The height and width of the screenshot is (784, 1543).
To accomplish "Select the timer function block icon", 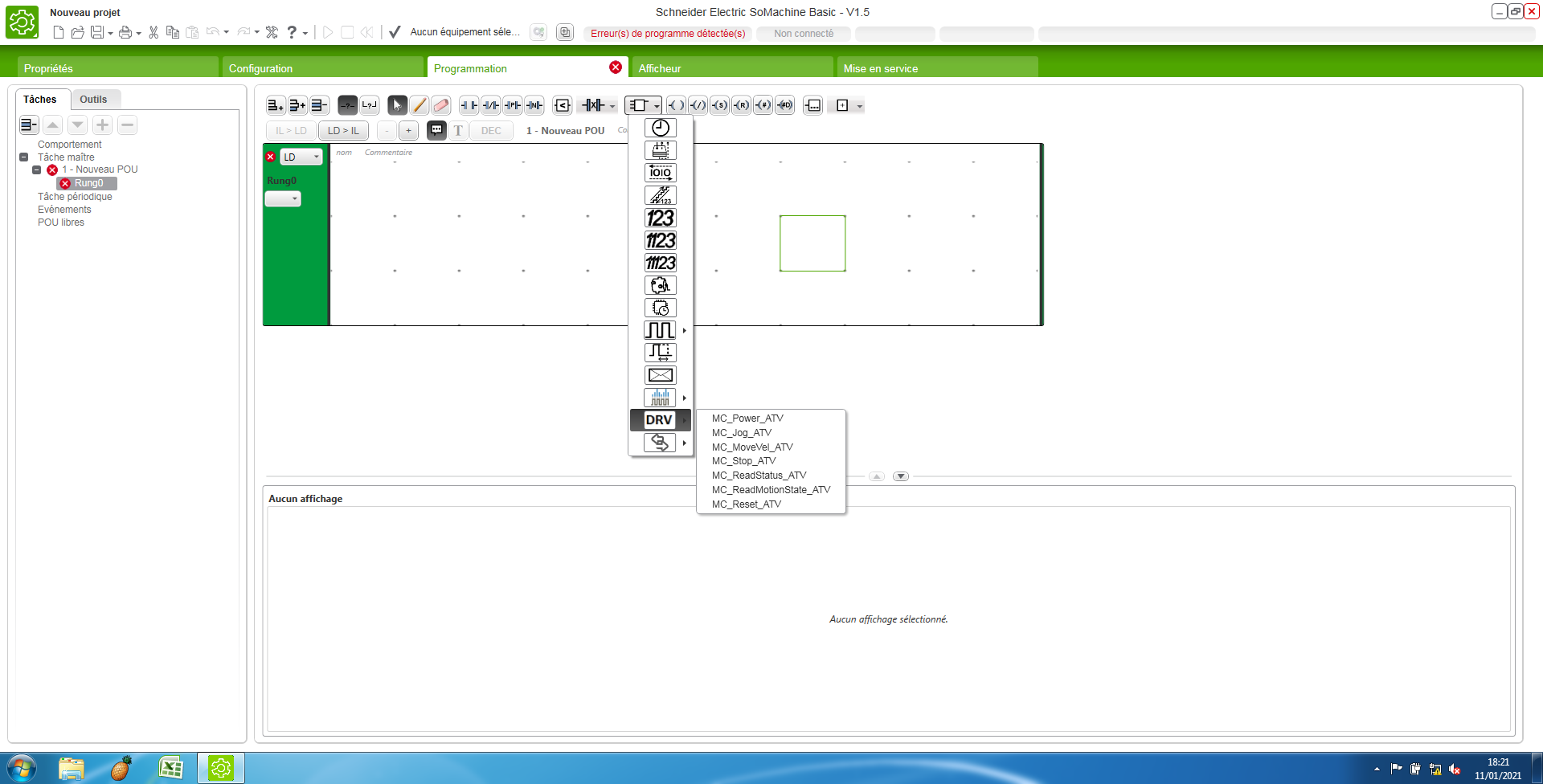I will click(x=660, y=128).
